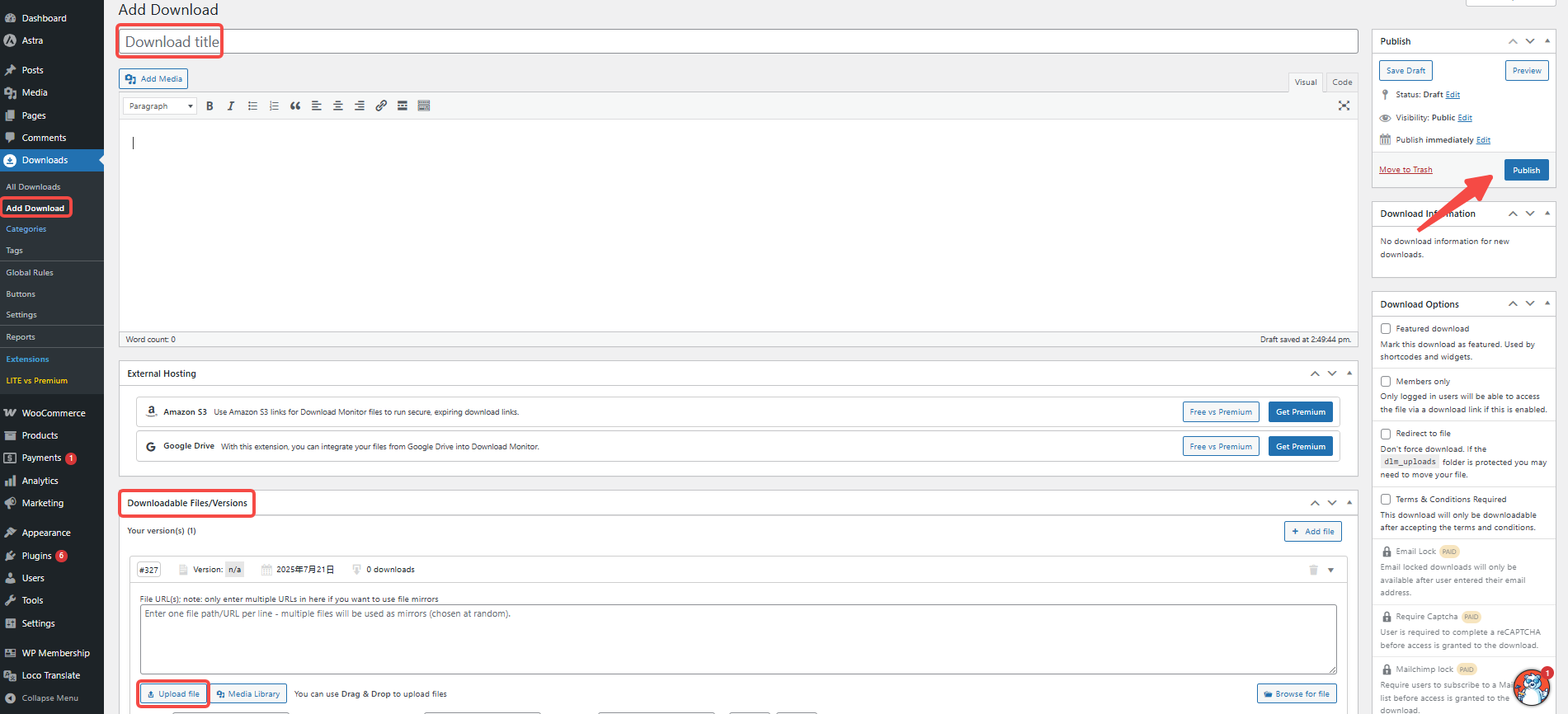Check the Members only option
The width and height of the screenshot is (1568, 714).
pyautogui.click(x=1386, y=382)
